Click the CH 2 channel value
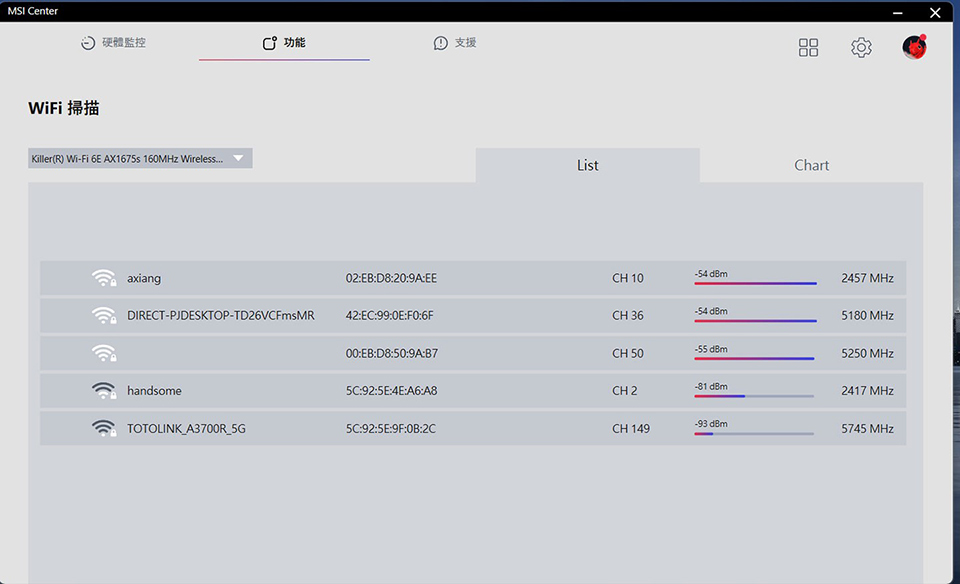Screen dimensions: 960x584 coord(624,391)
